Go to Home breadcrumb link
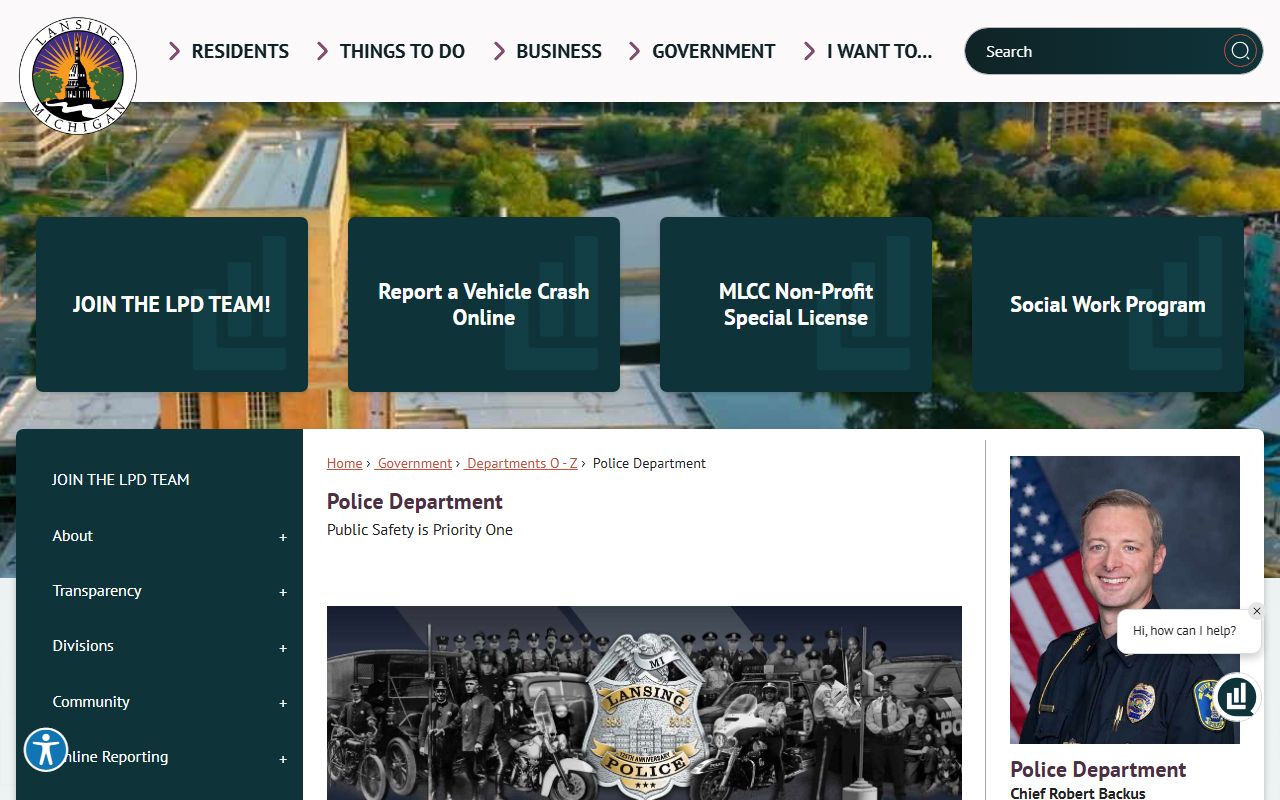 click(345, 463)
